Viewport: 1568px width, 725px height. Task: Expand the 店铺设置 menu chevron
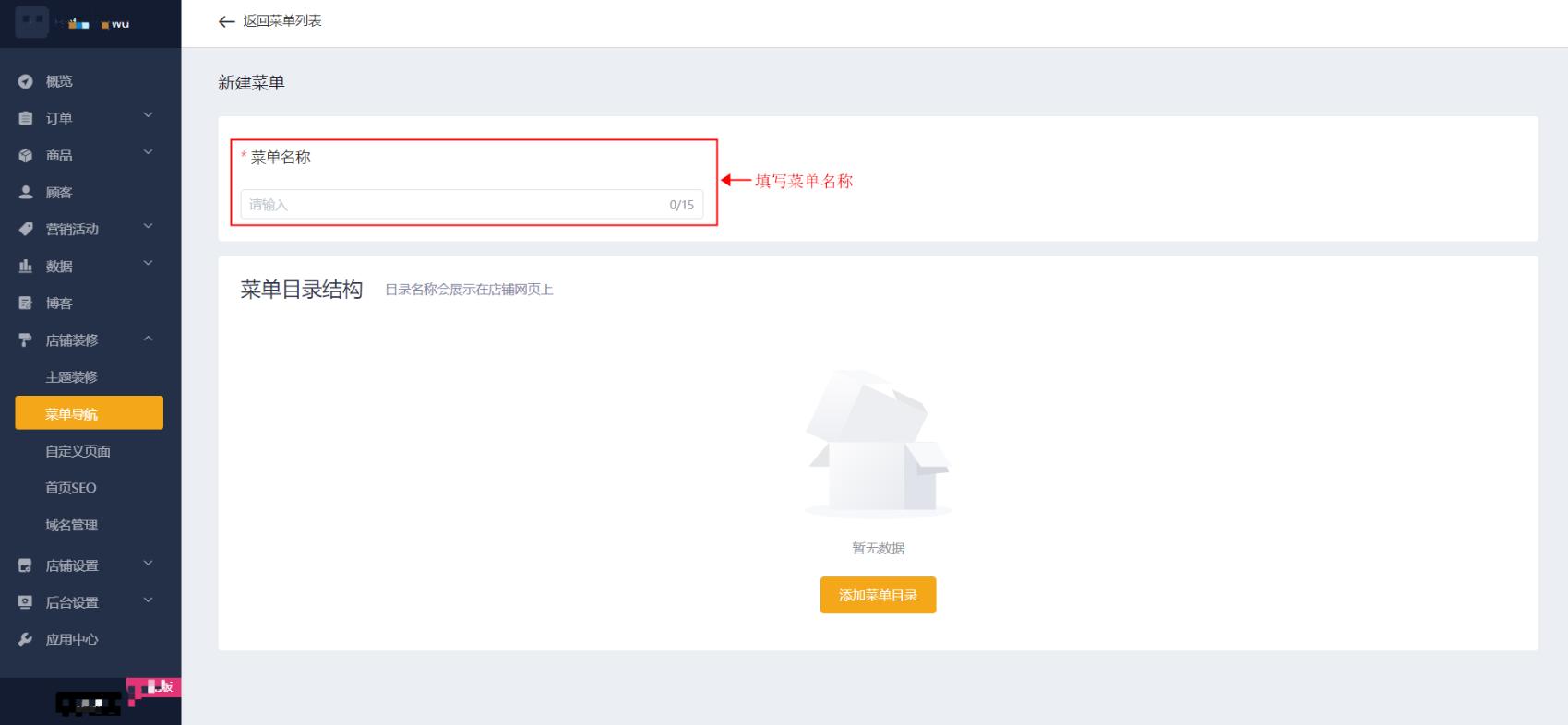pyautogui.click(x=148, y=564)
